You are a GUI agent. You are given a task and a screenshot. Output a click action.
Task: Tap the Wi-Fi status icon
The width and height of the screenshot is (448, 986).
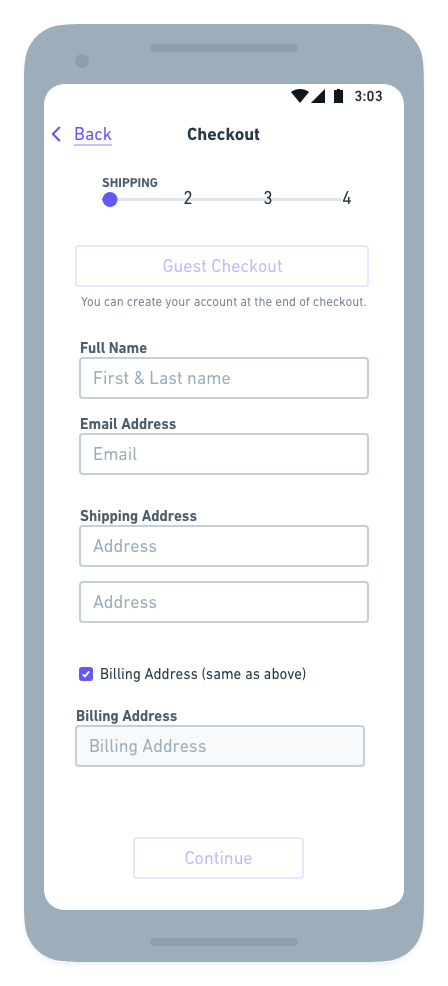point(300,96)
